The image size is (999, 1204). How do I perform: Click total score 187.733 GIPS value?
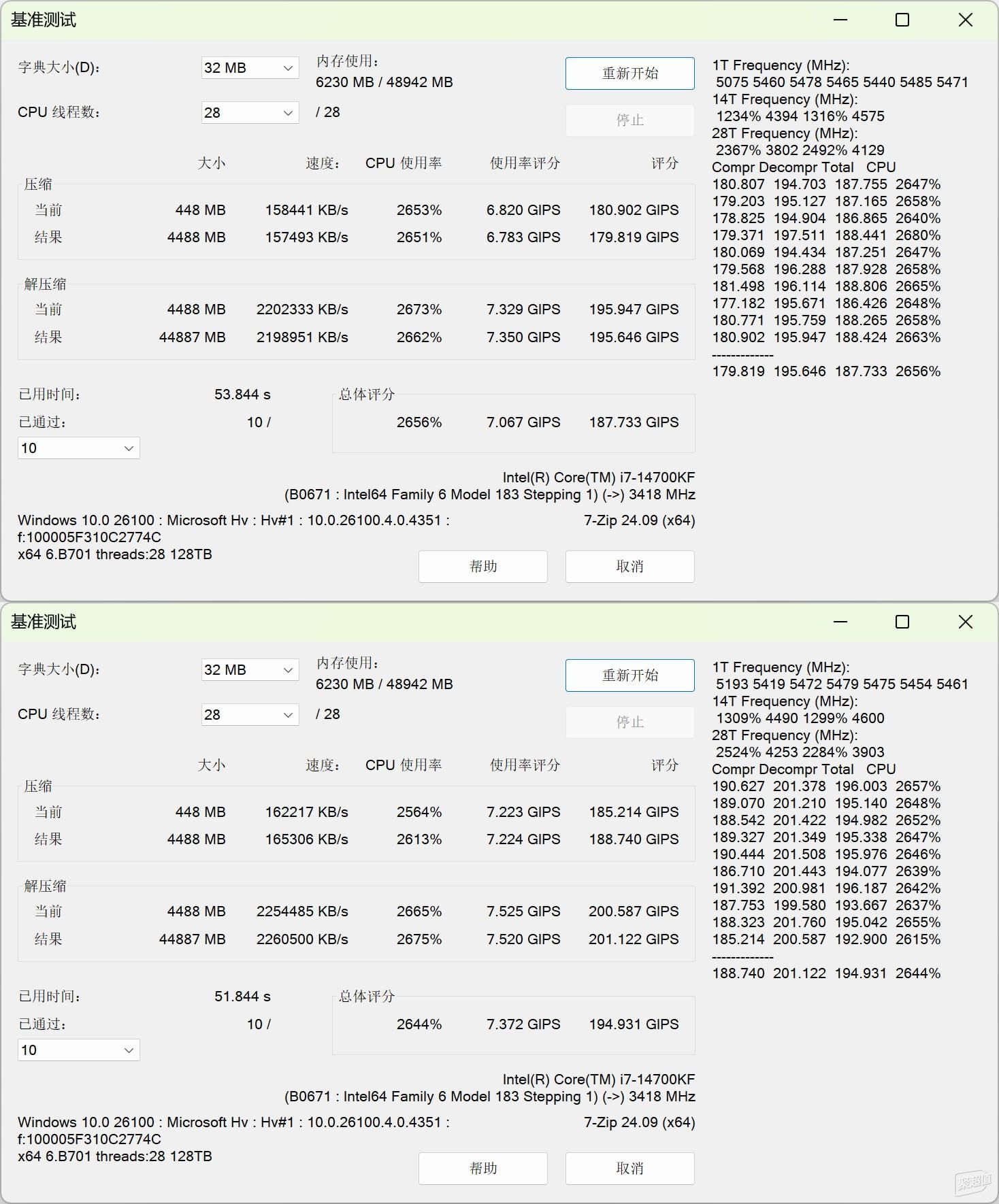[634, 422]
